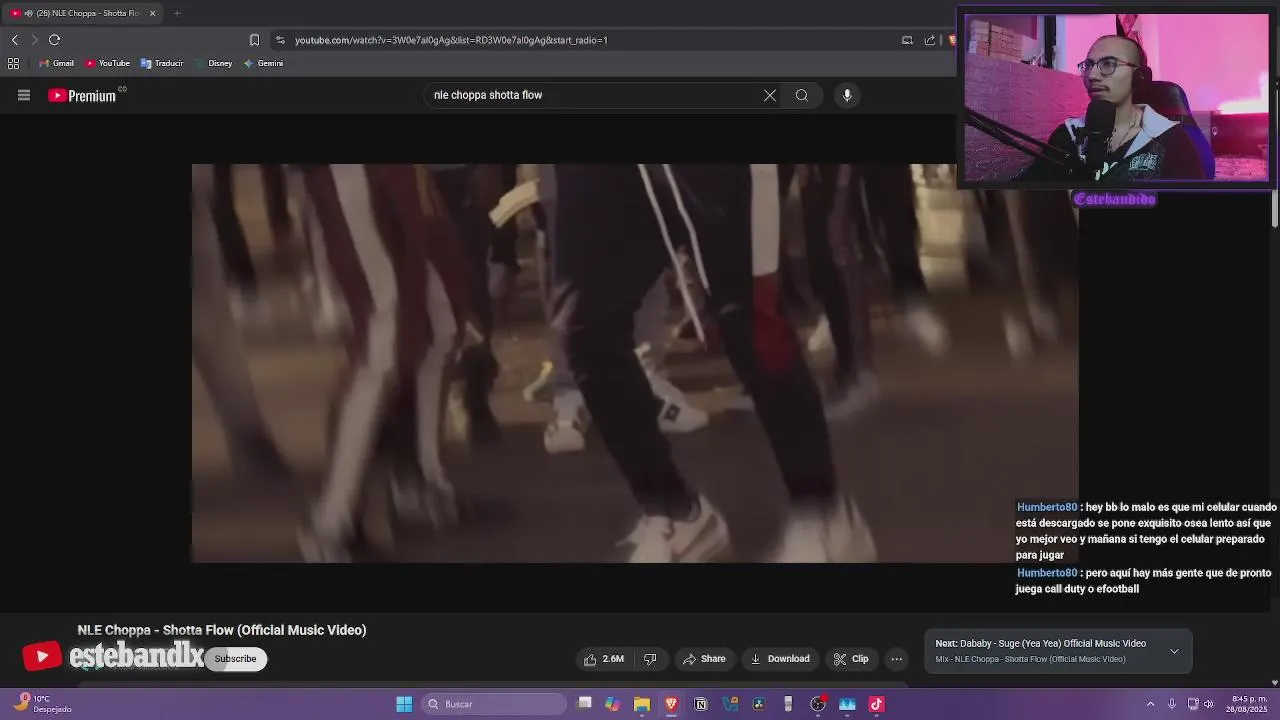Open more actions three-dot menu
The height and width of the screenshot is (720, 1280).
[x=897, y=659]
